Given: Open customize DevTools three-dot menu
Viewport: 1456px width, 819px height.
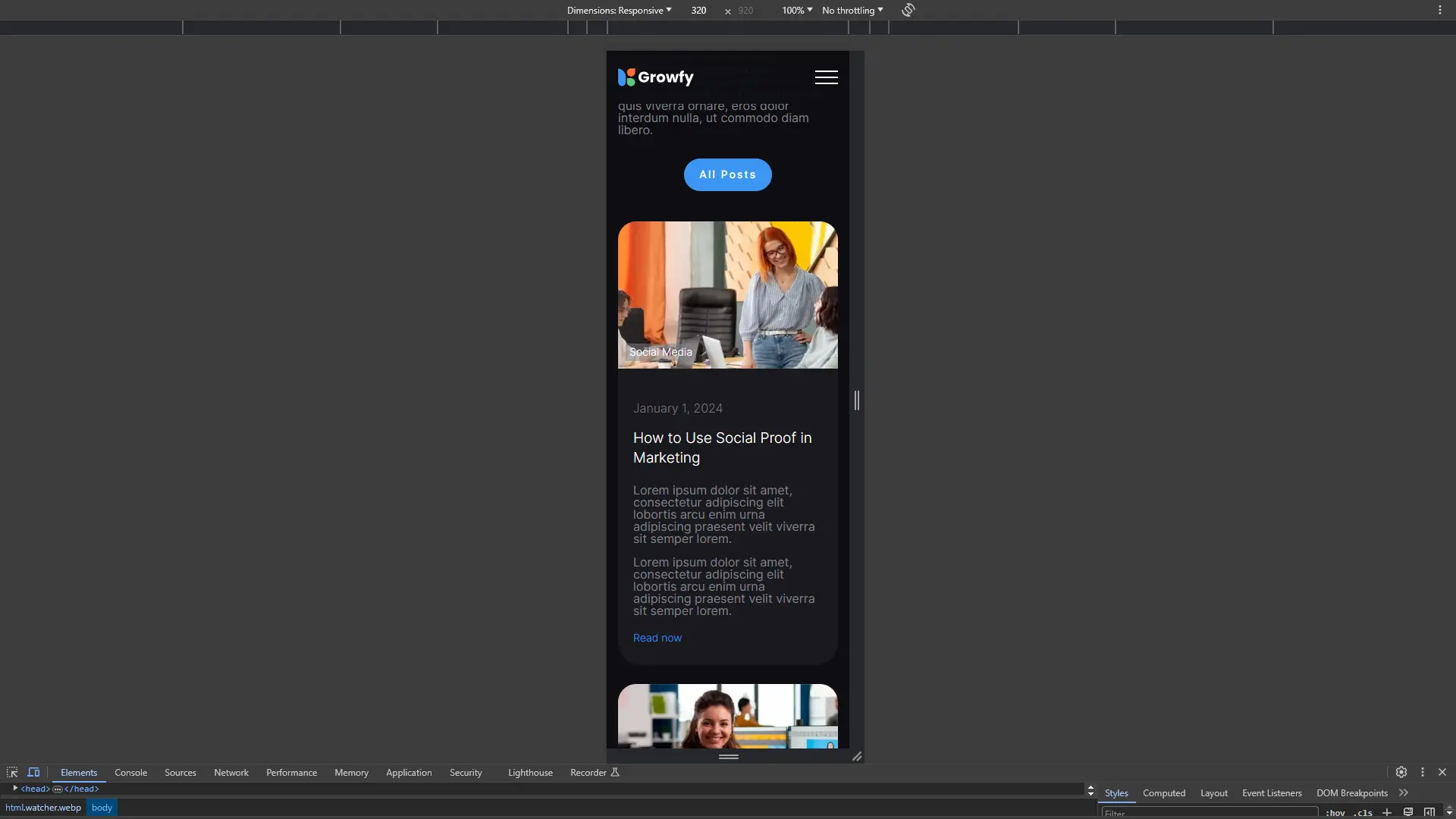Looking at the screenshot, I should (x=1422, y=772).
